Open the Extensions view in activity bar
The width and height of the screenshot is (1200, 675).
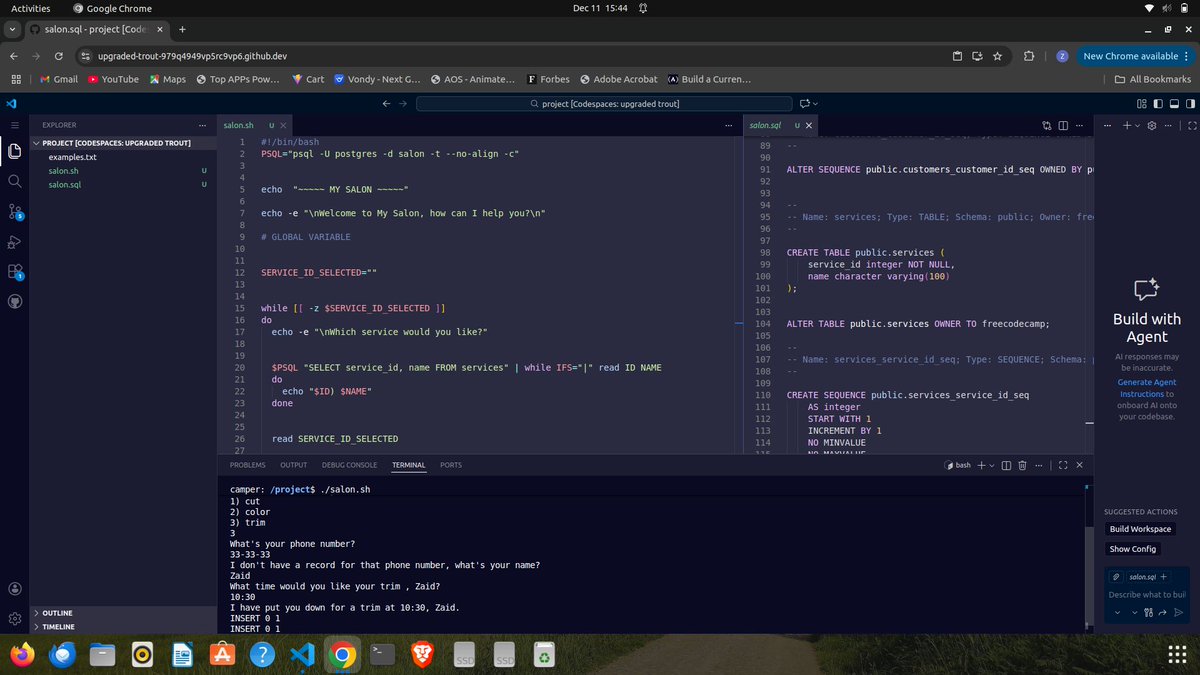(x=14, y=272)
